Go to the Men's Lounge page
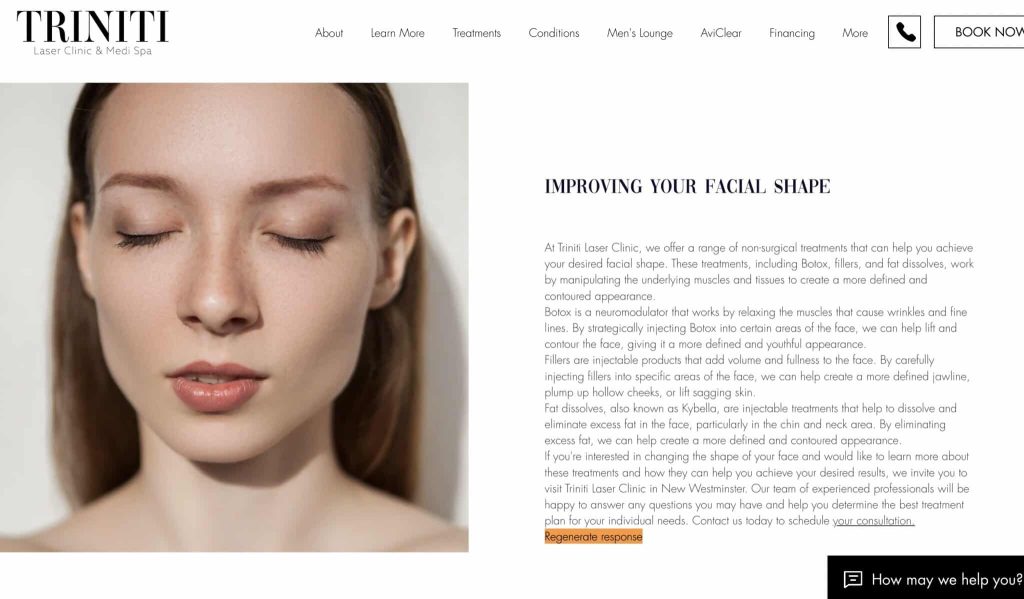 pos(639,33)
